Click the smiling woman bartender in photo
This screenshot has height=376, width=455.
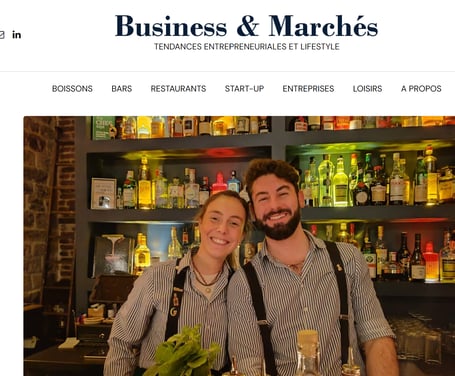221,225
